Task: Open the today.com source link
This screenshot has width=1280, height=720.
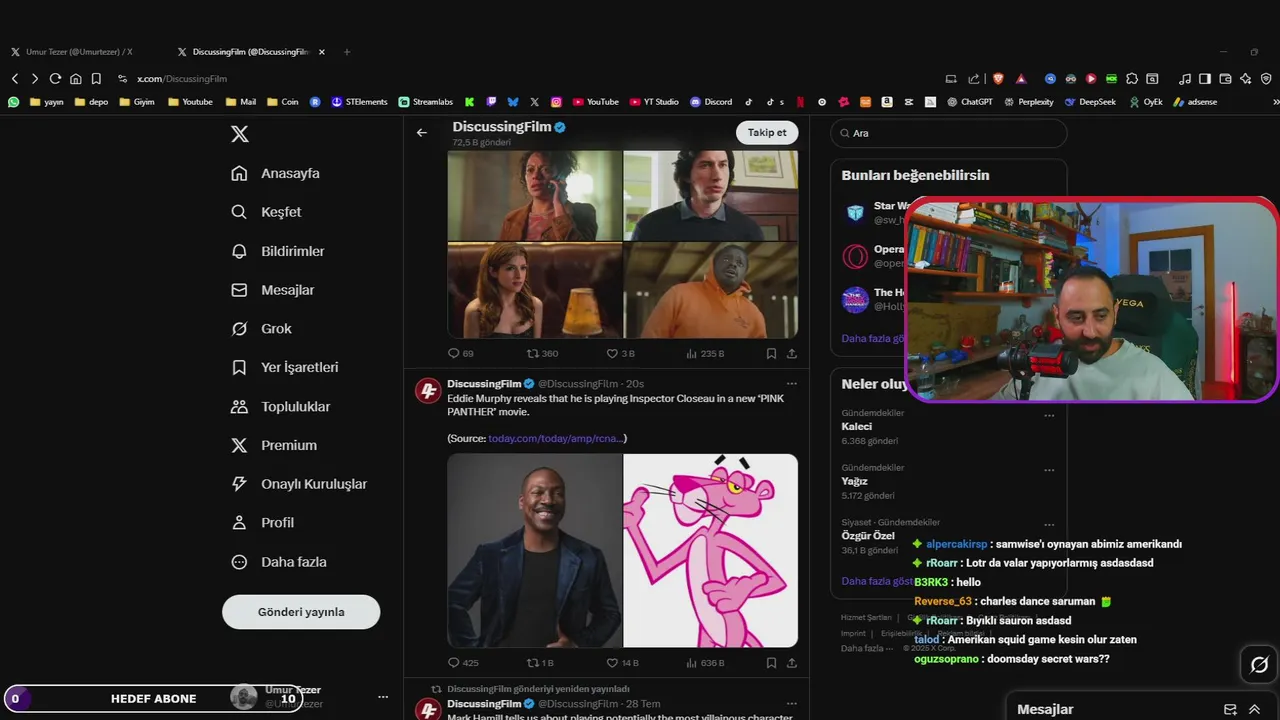Action: (555, 438)
